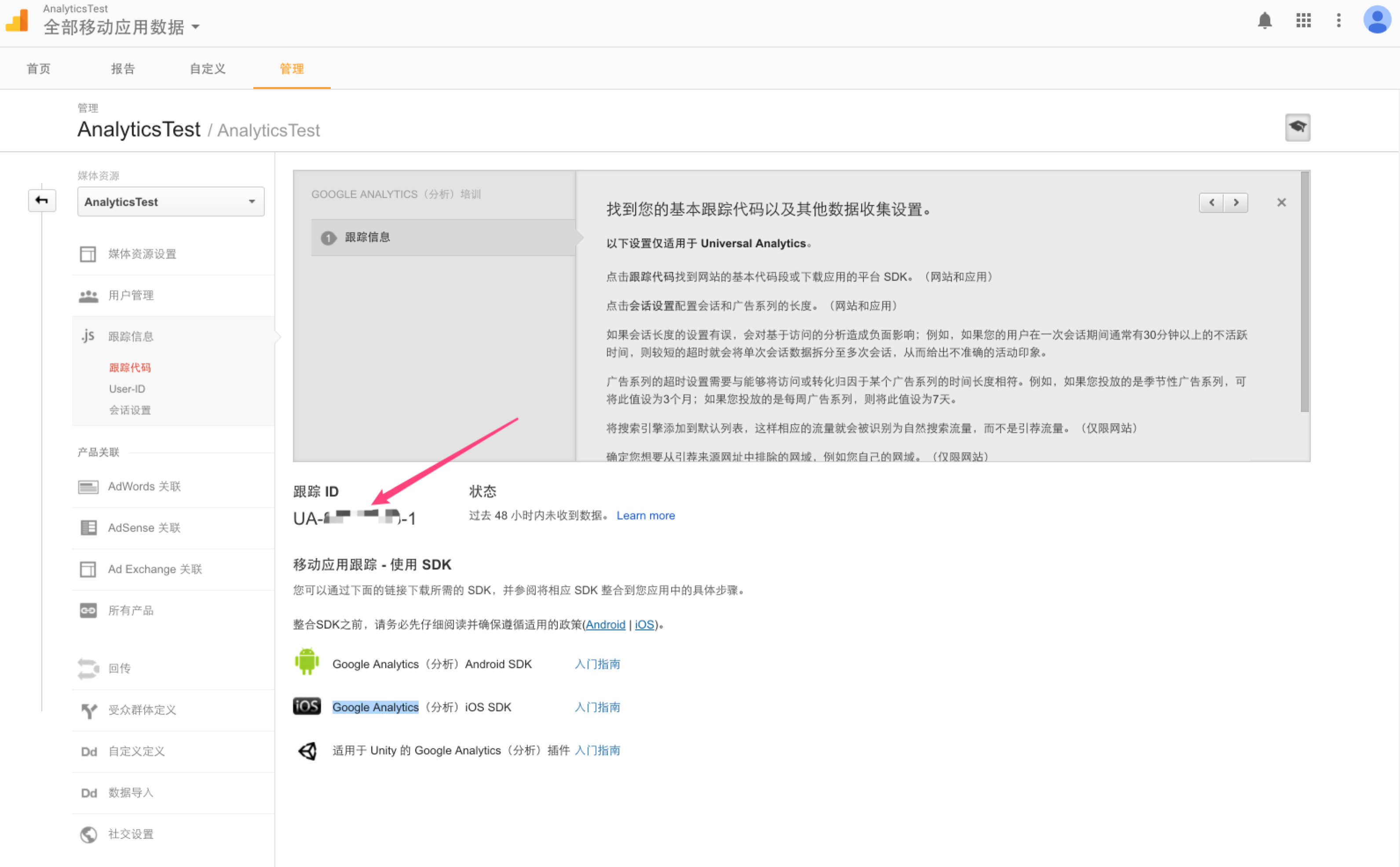
Task: Click the 用户管理 people icon
Action: (x=88, y=296)
